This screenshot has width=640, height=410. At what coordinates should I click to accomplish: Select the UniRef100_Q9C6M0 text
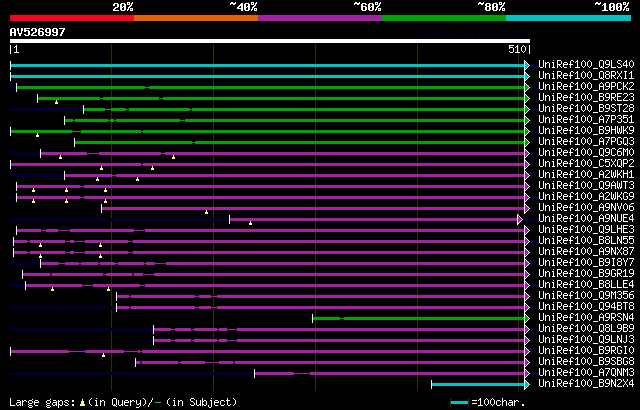(586, 153)
